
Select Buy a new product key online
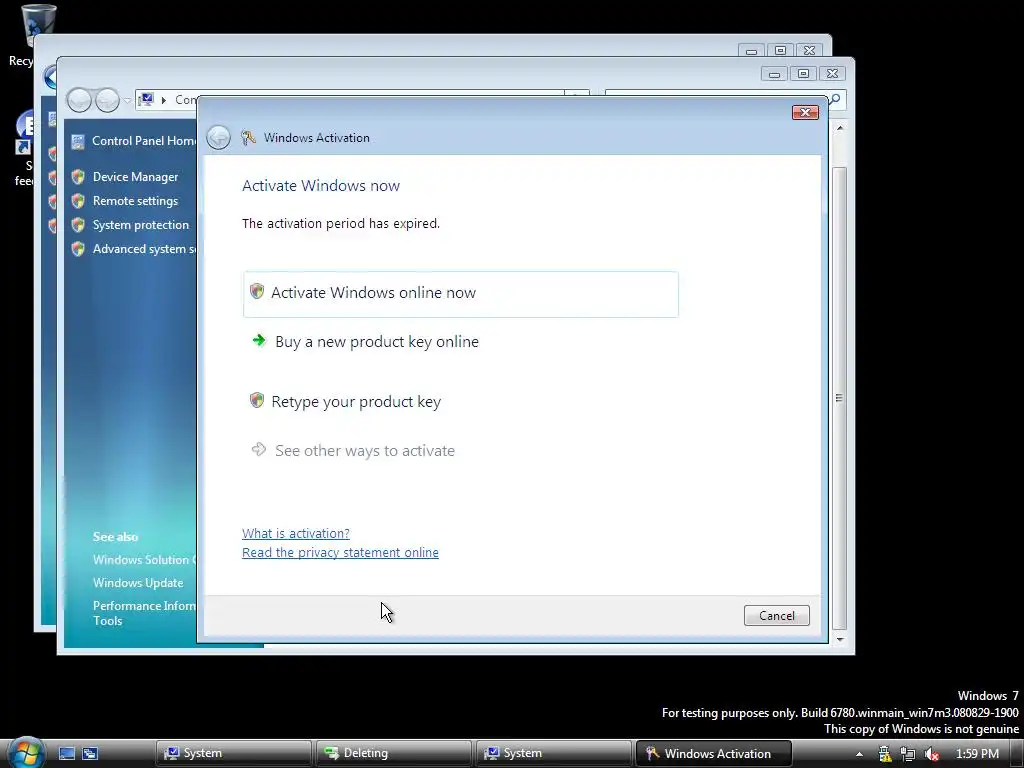click(377, 342)
